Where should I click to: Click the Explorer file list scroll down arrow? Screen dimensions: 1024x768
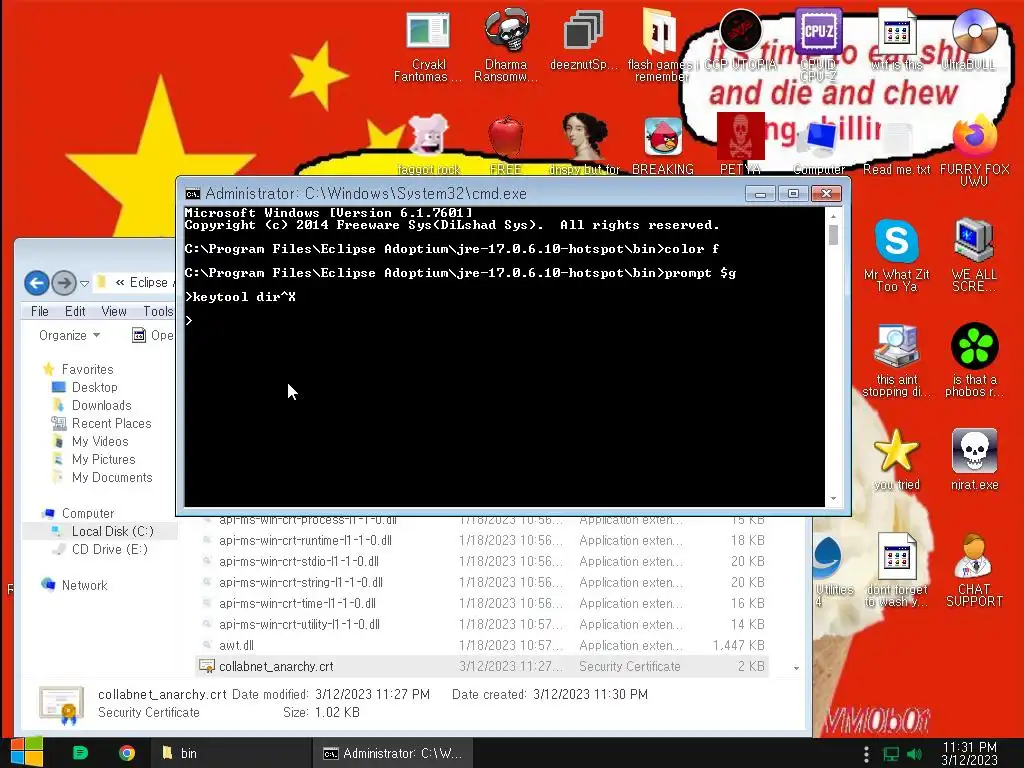[x=796, y=668]
